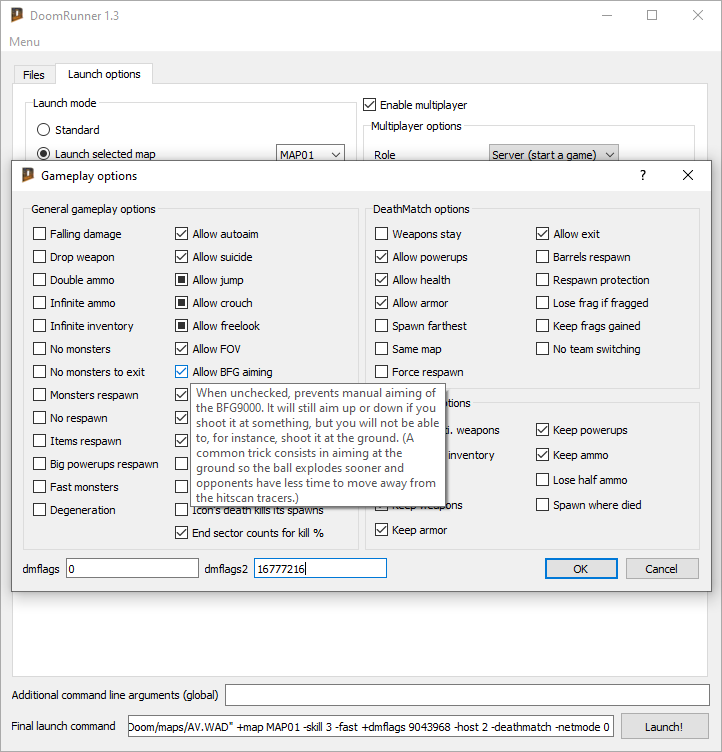Click Additional command line arguments field
This screenshot has height=752, width=722.
467,695
